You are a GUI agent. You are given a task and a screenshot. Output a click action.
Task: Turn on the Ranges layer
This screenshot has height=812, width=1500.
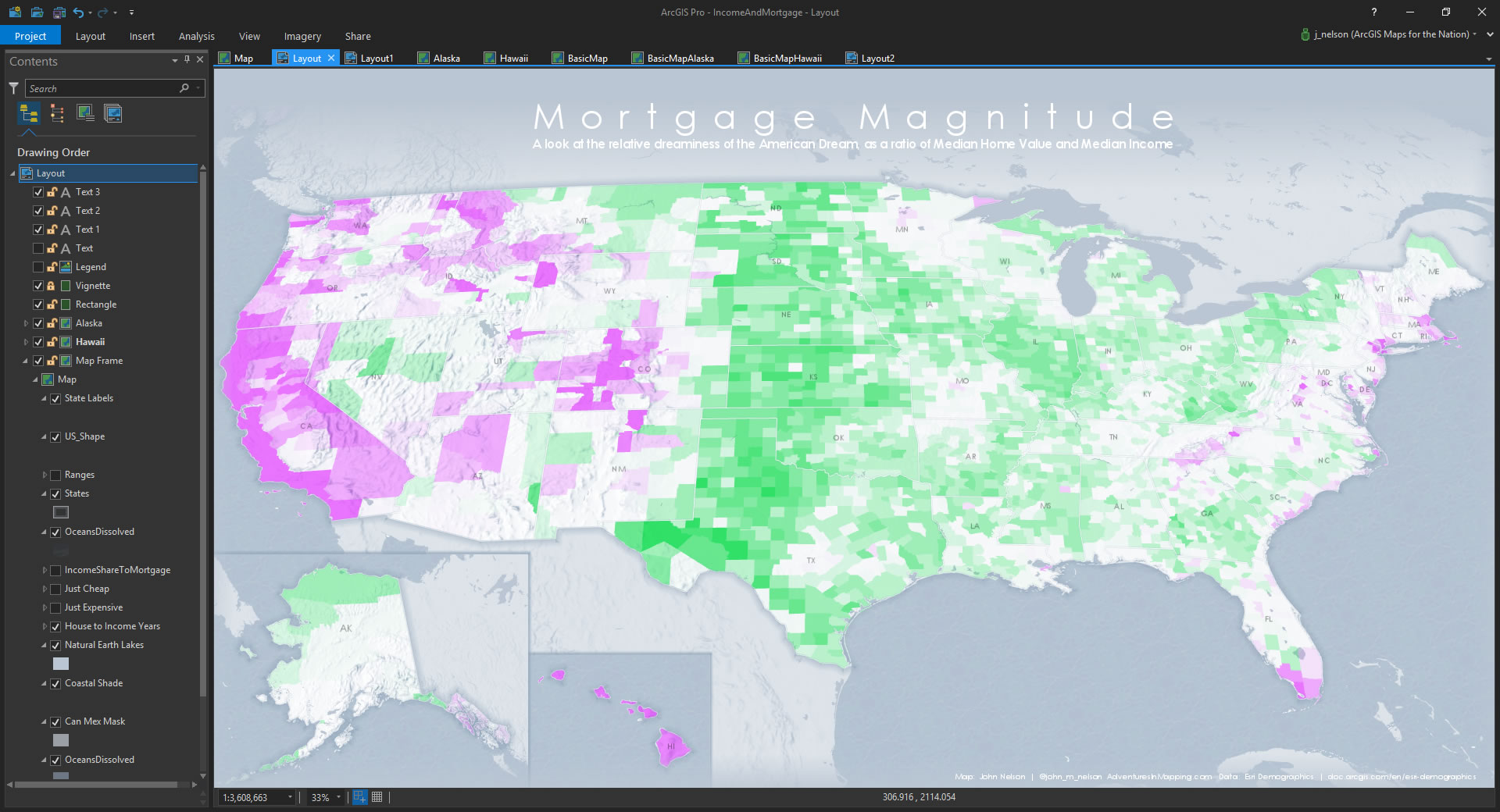click(55, 475)
